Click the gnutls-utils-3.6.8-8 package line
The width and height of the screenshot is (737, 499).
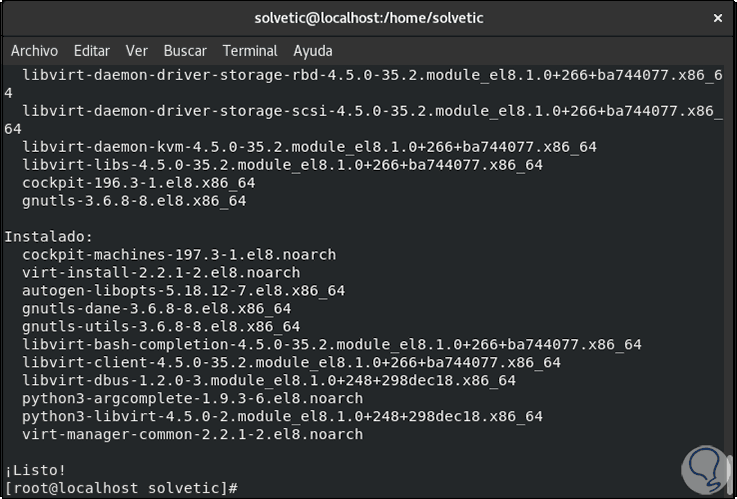tap(160, 326)
